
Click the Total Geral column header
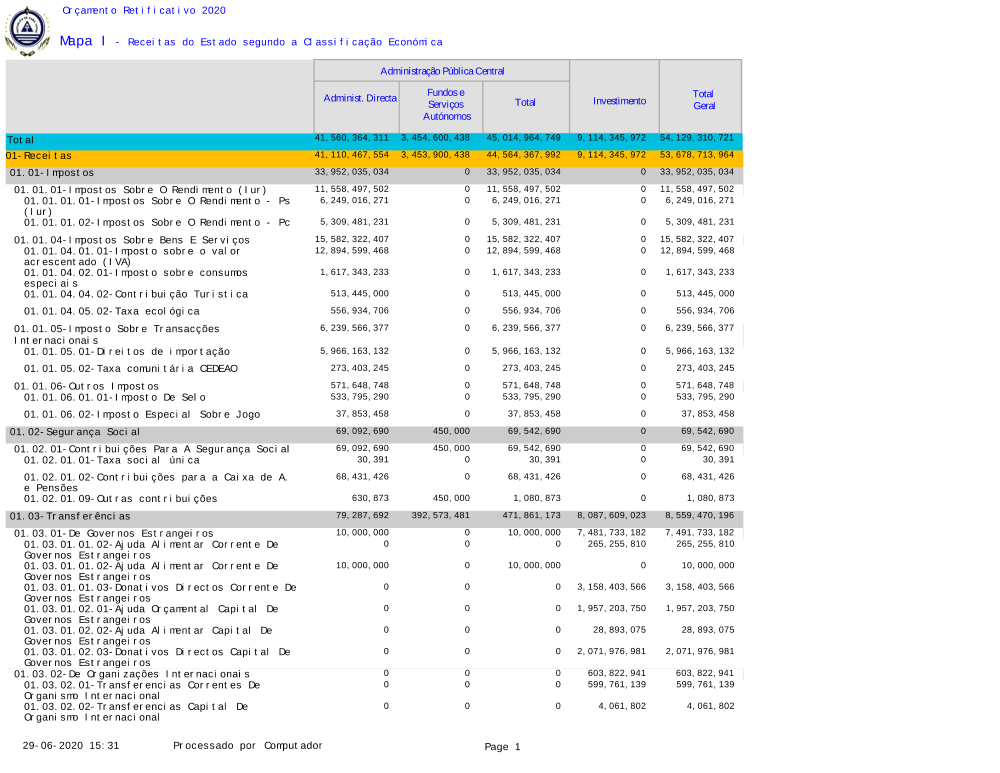pos(703,100)
